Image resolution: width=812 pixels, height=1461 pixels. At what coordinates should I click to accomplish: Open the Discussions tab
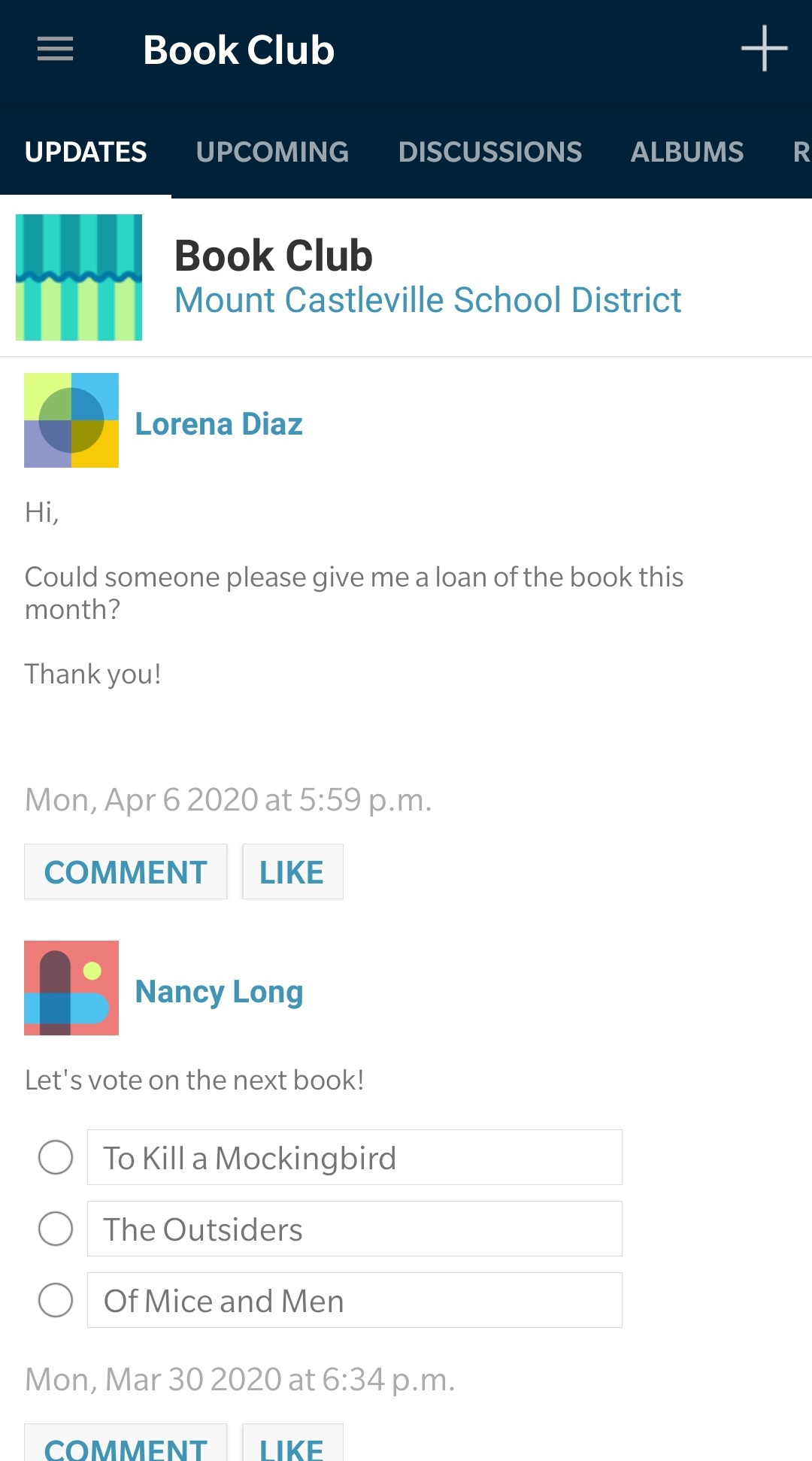pos(490,152)
